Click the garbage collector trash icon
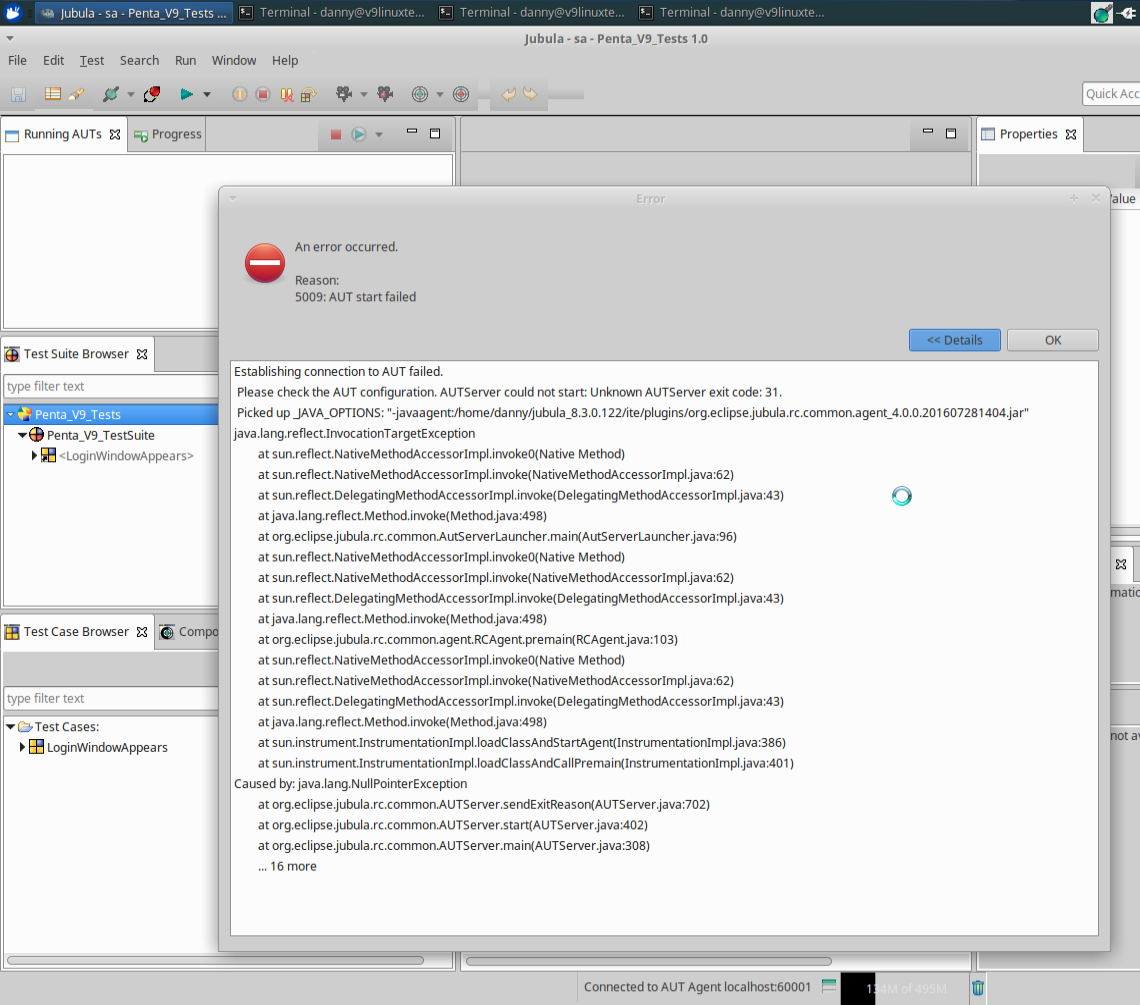Image resolution: width=1140 pixels, height=1005 pixels. (x=978, y=988)
